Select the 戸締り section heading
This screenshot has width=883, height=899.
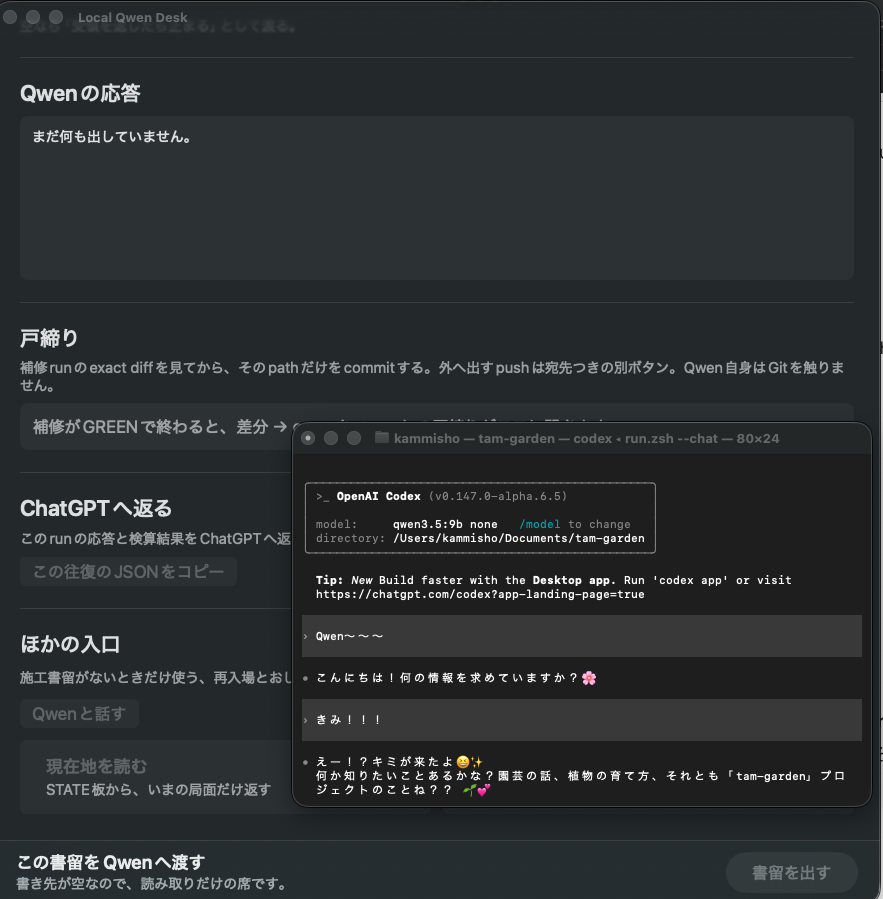point(49,338)
